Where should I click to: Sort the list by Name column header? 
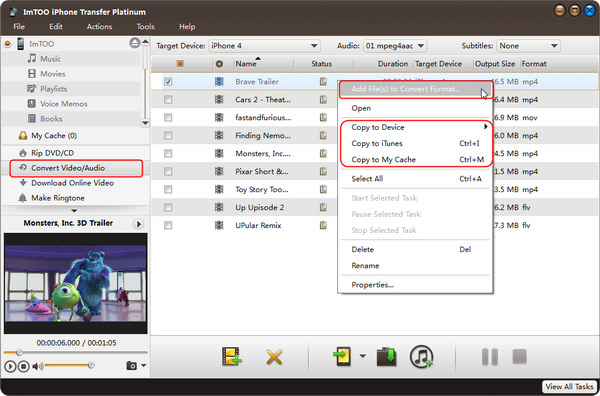coord(246,64)
